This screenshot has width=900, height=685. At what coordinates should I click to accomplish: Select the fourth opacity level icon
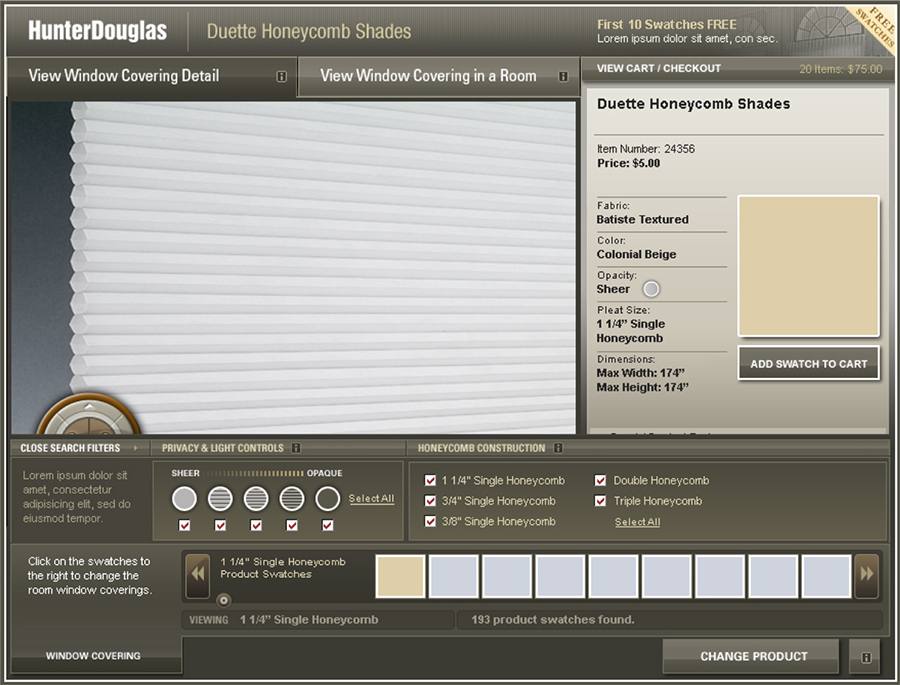pos(292,498)
